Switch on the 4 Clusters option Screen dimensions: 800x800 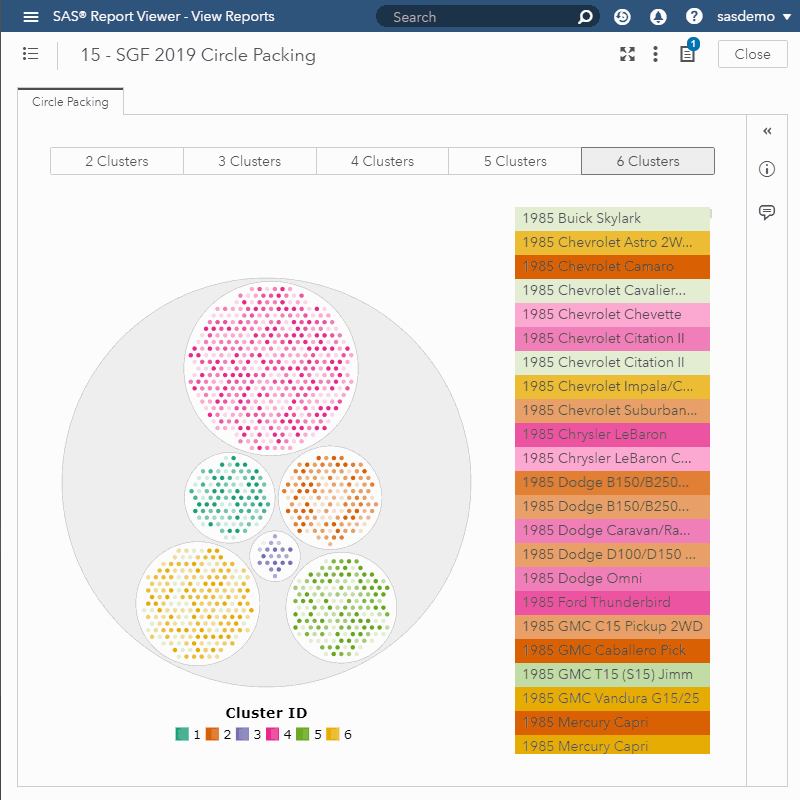click(382, 160)
